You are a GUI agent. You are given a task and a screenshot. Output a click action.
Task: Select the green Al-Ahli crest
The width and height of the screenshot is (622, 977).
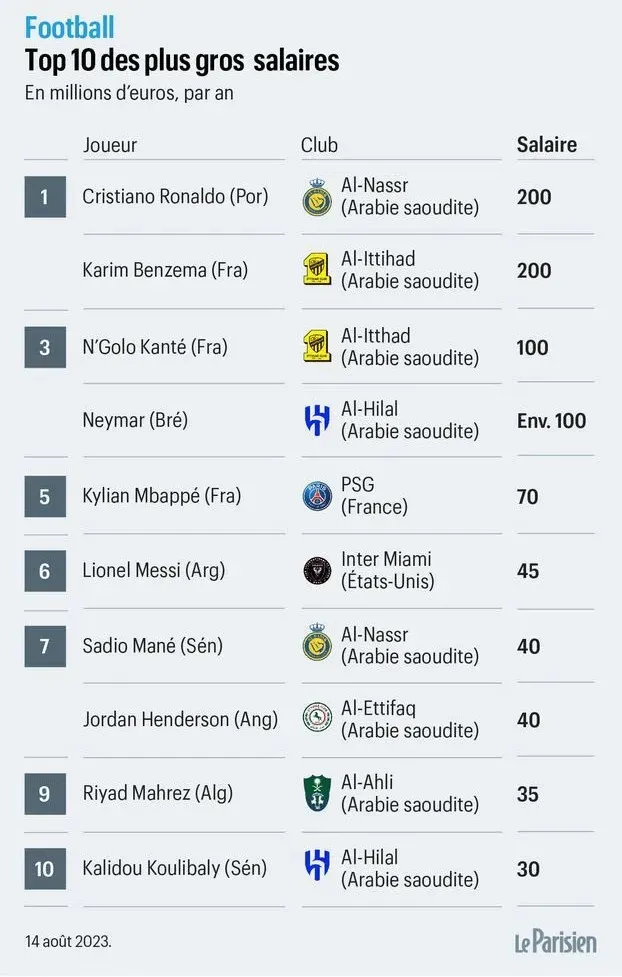317,794
